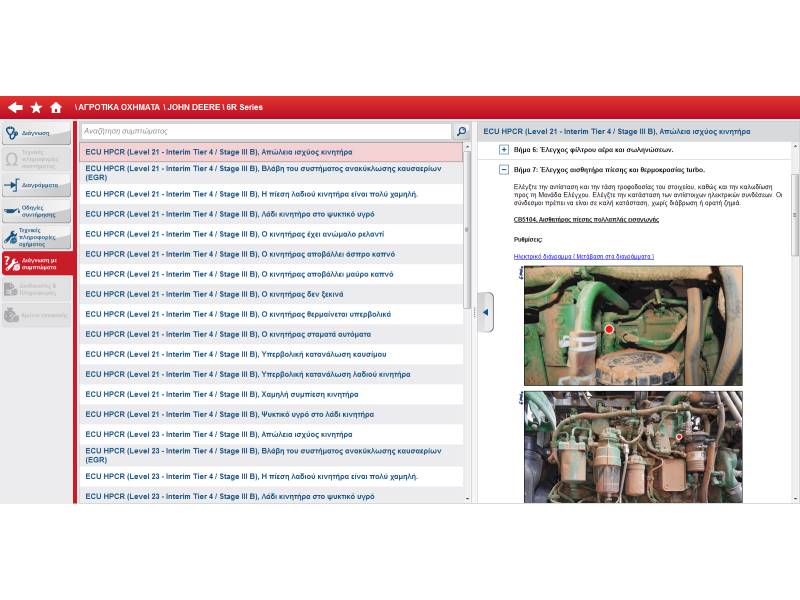Image resolution: width=800 pixels, height=600 pixels.
Task: Click the back arrow icon in header
Action: (15, 107)
